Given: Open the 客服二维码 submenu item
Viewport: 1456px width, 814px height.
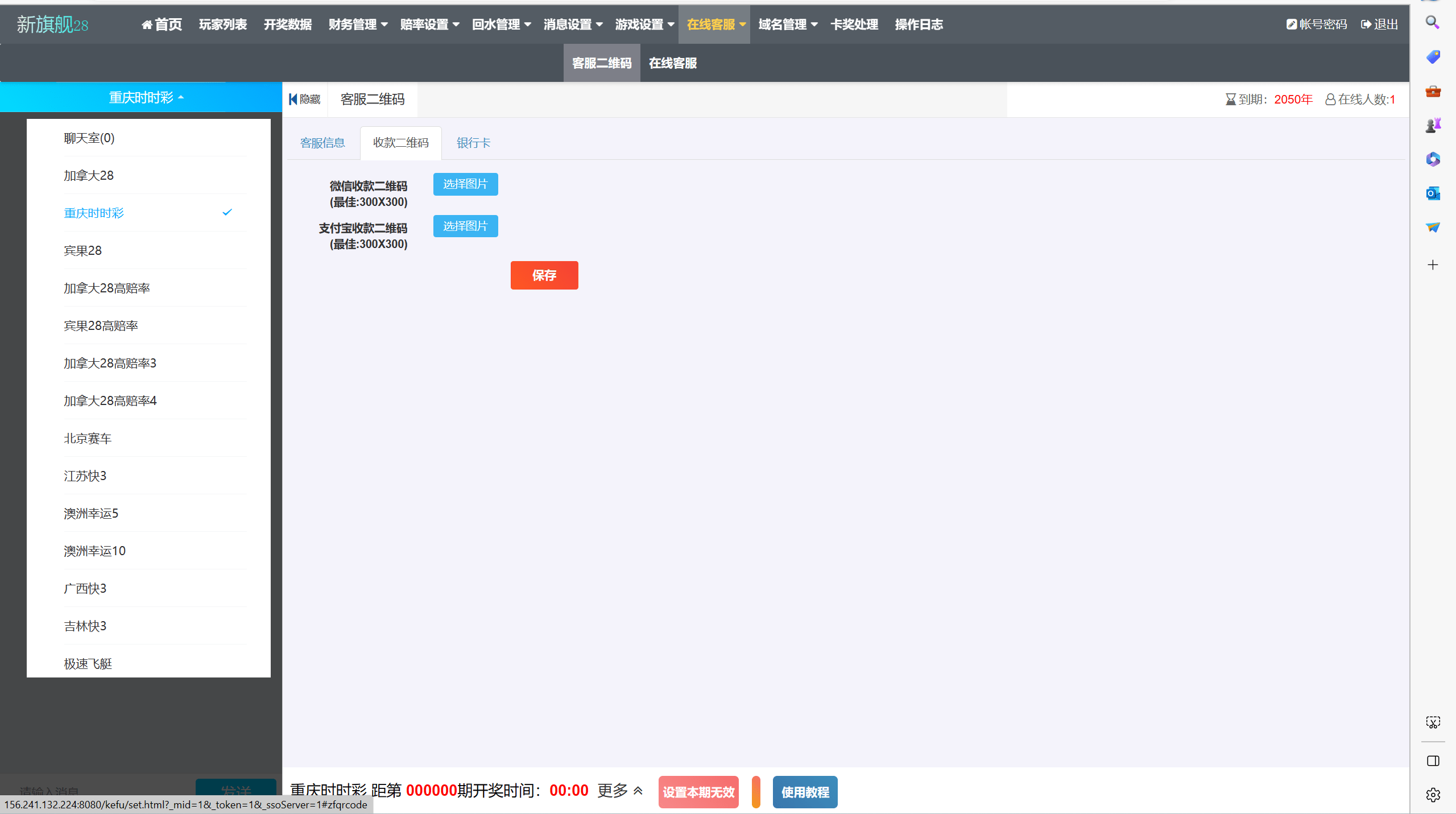Looking at the screenshot, I should coord(602,63).
